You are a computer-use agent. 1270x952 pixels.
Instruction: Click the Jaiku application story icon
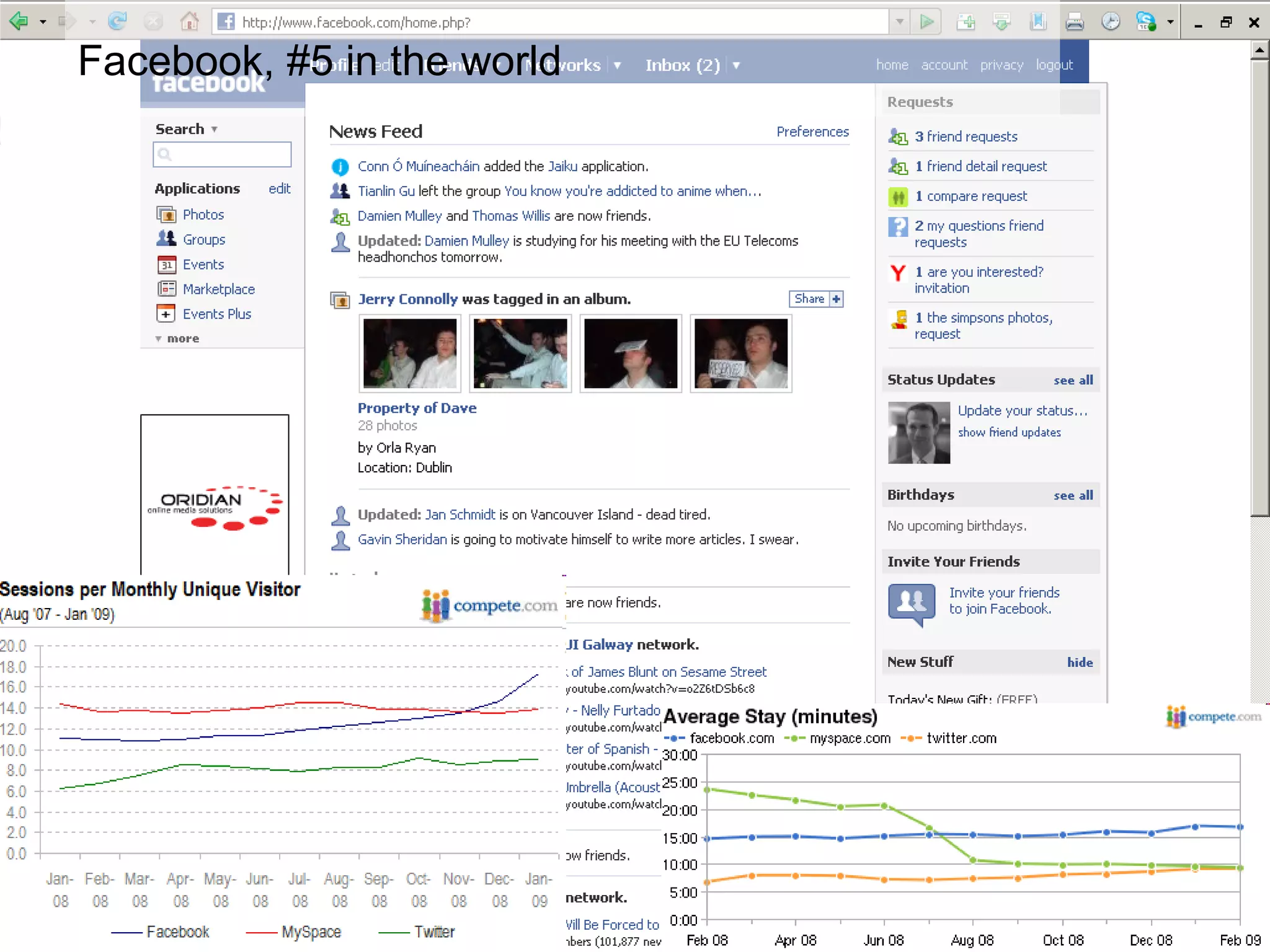point(340,167)
